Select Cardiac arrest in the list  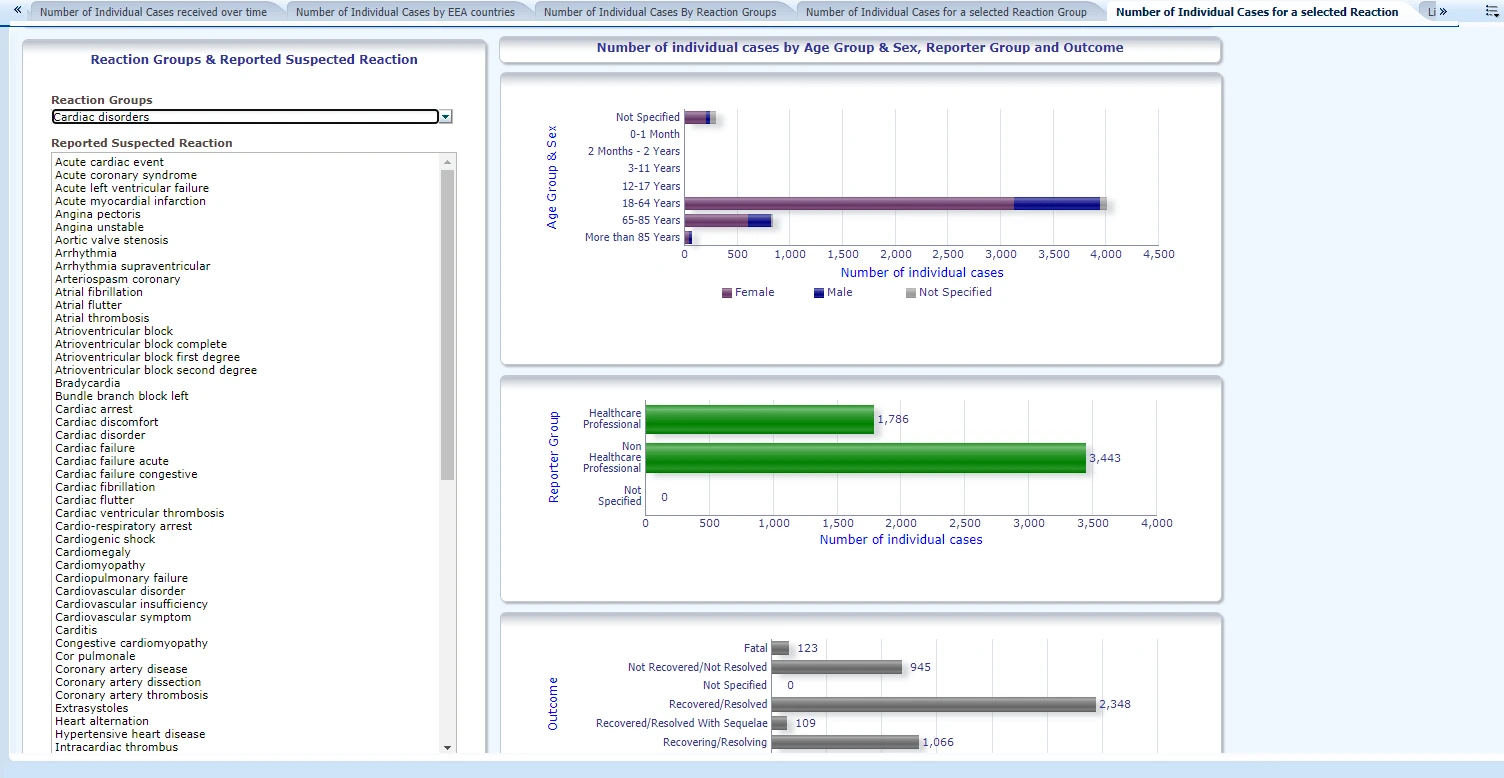coord(94,409)
